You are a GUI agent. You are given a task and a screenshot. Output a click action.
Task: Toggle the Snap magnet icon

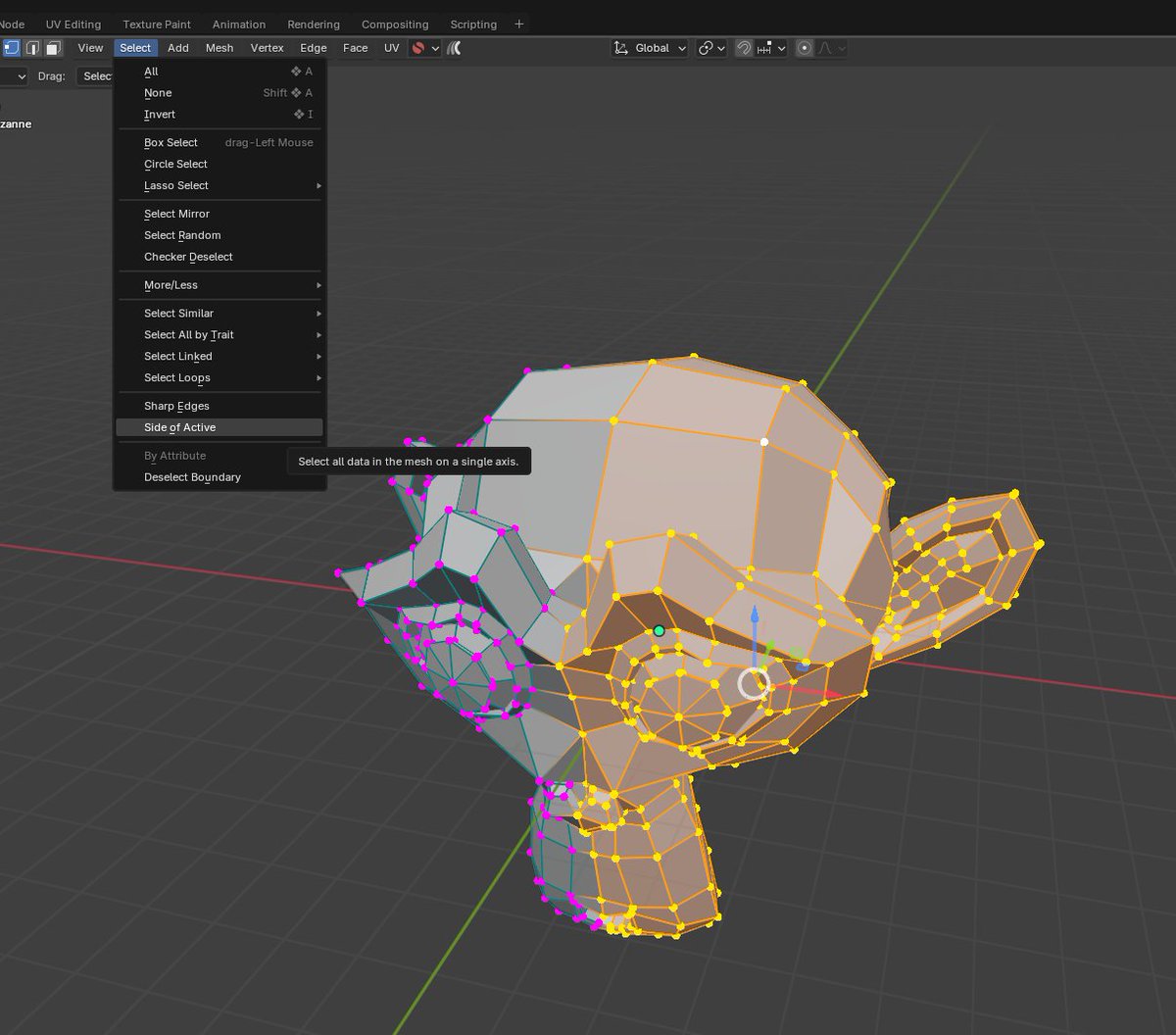pyautogui.click(x=745, y=48)
